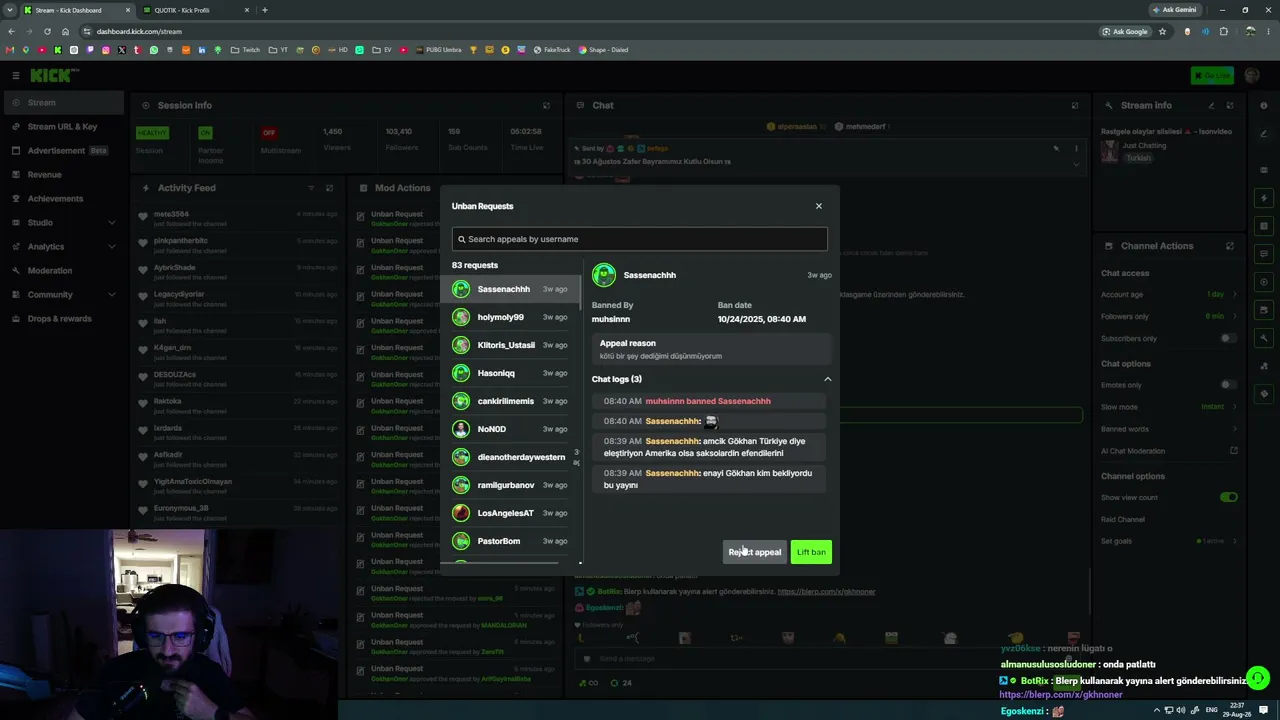Bookmark this page with the star icon
Viewport: 1280px width, 720px height.
(x=1162, y=31)
